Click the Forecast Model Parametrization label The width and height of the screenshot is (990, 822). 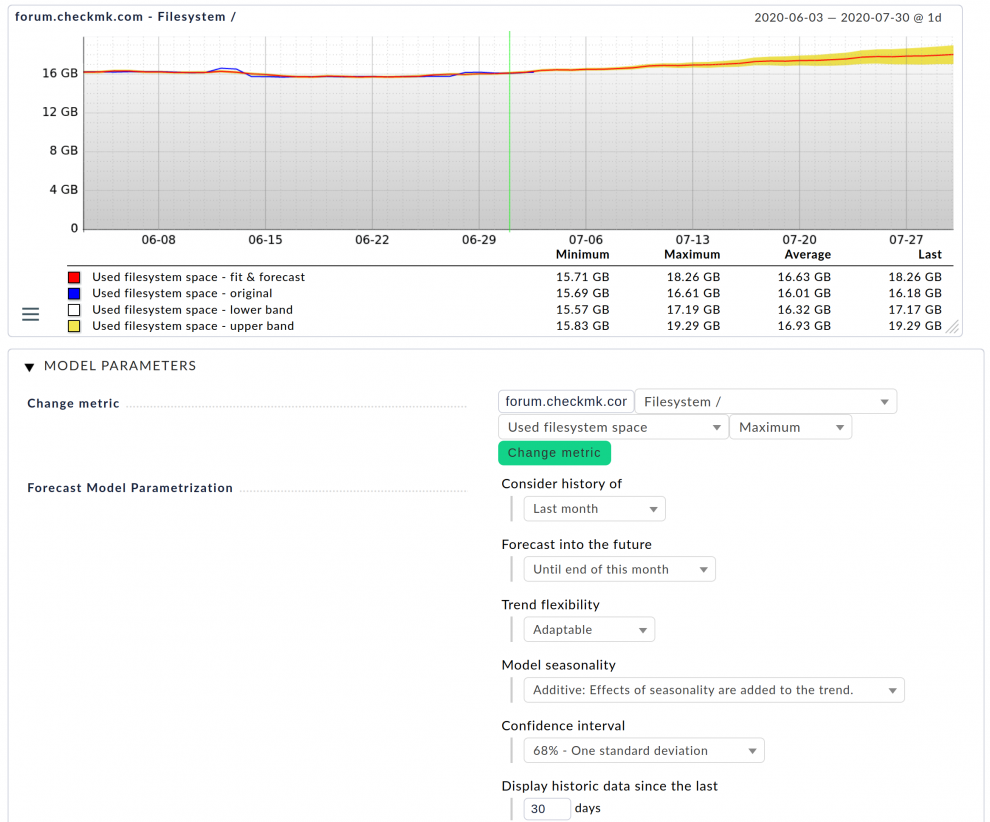[130, 488]
